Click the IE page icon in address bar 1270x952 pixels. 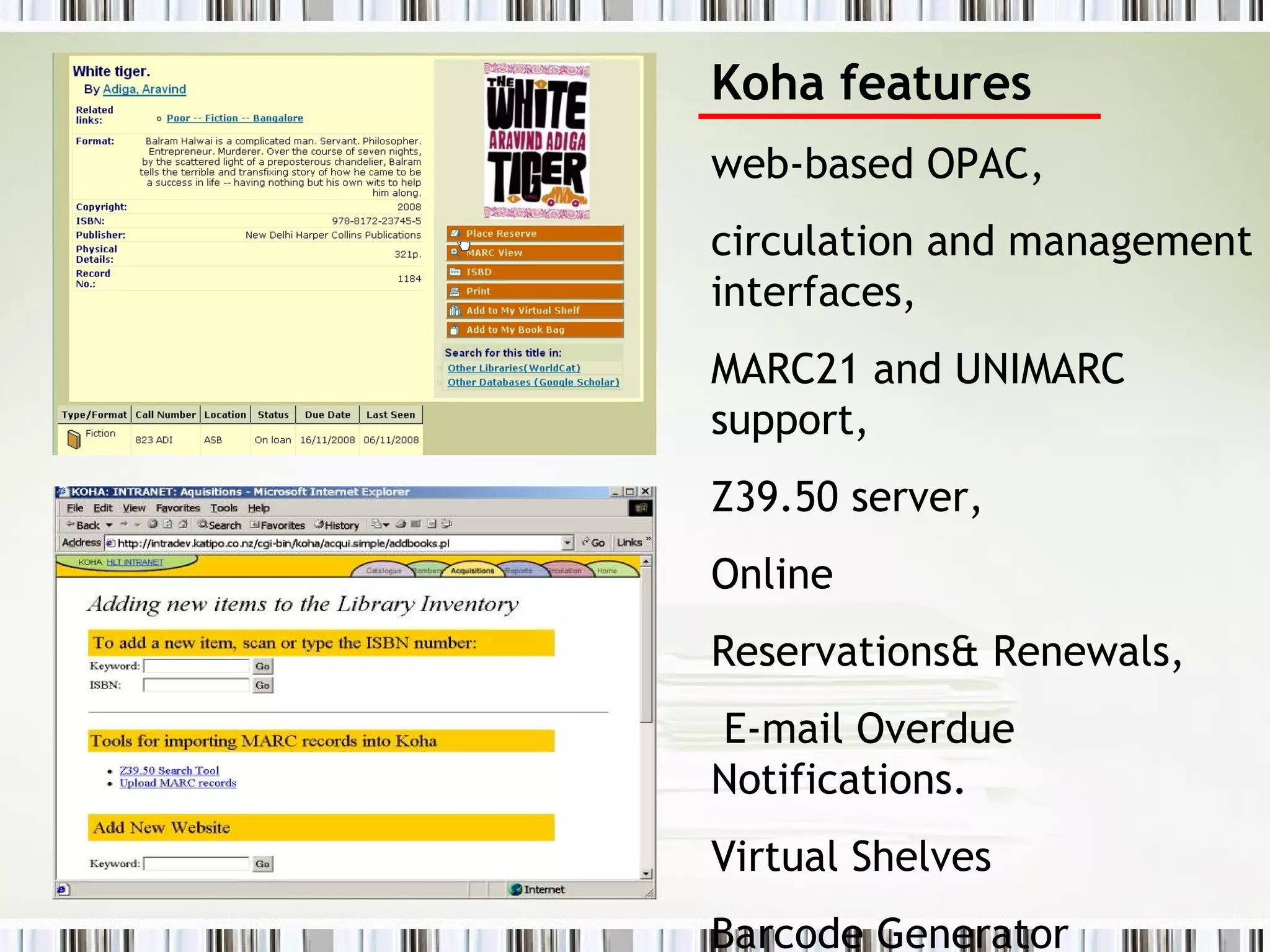[110, 544]
